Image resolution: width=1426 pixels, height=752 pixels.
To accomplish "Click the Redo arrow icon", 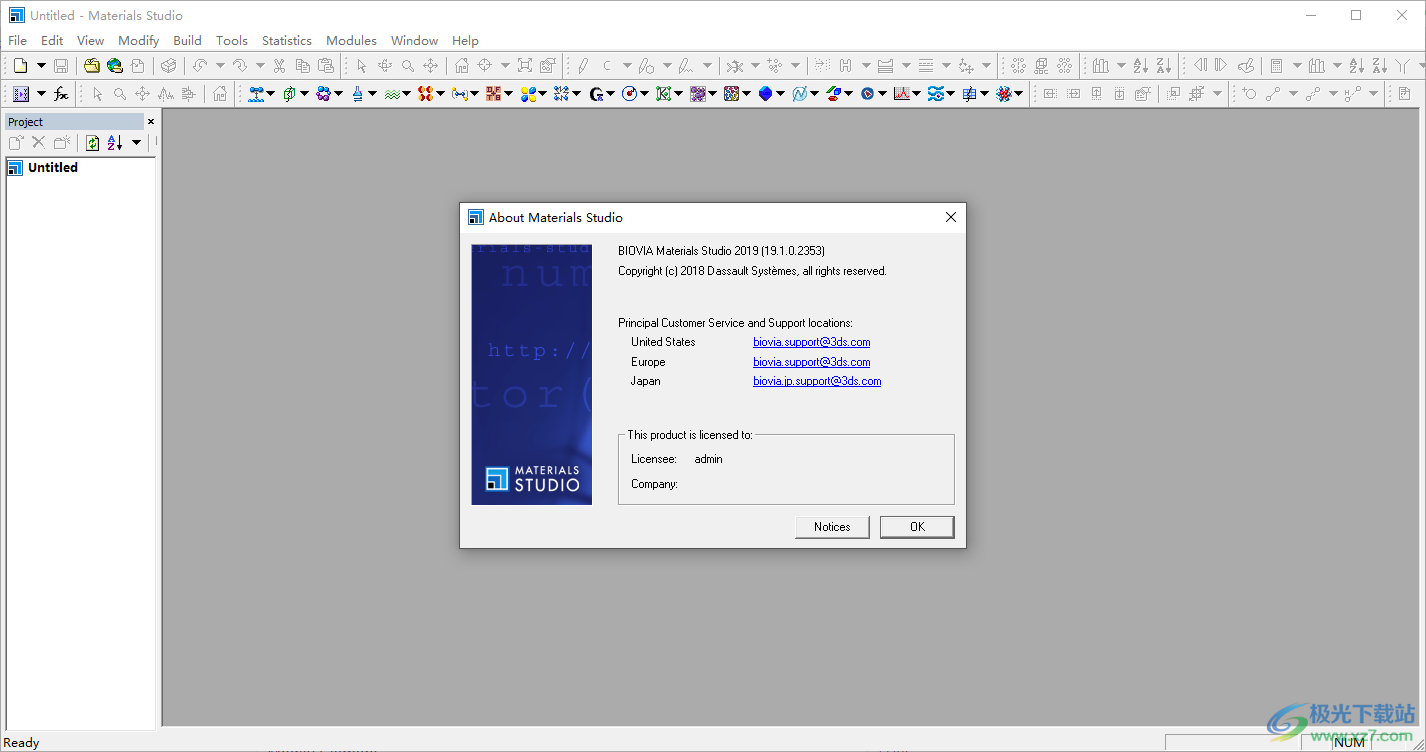I will tap(240, 66).
